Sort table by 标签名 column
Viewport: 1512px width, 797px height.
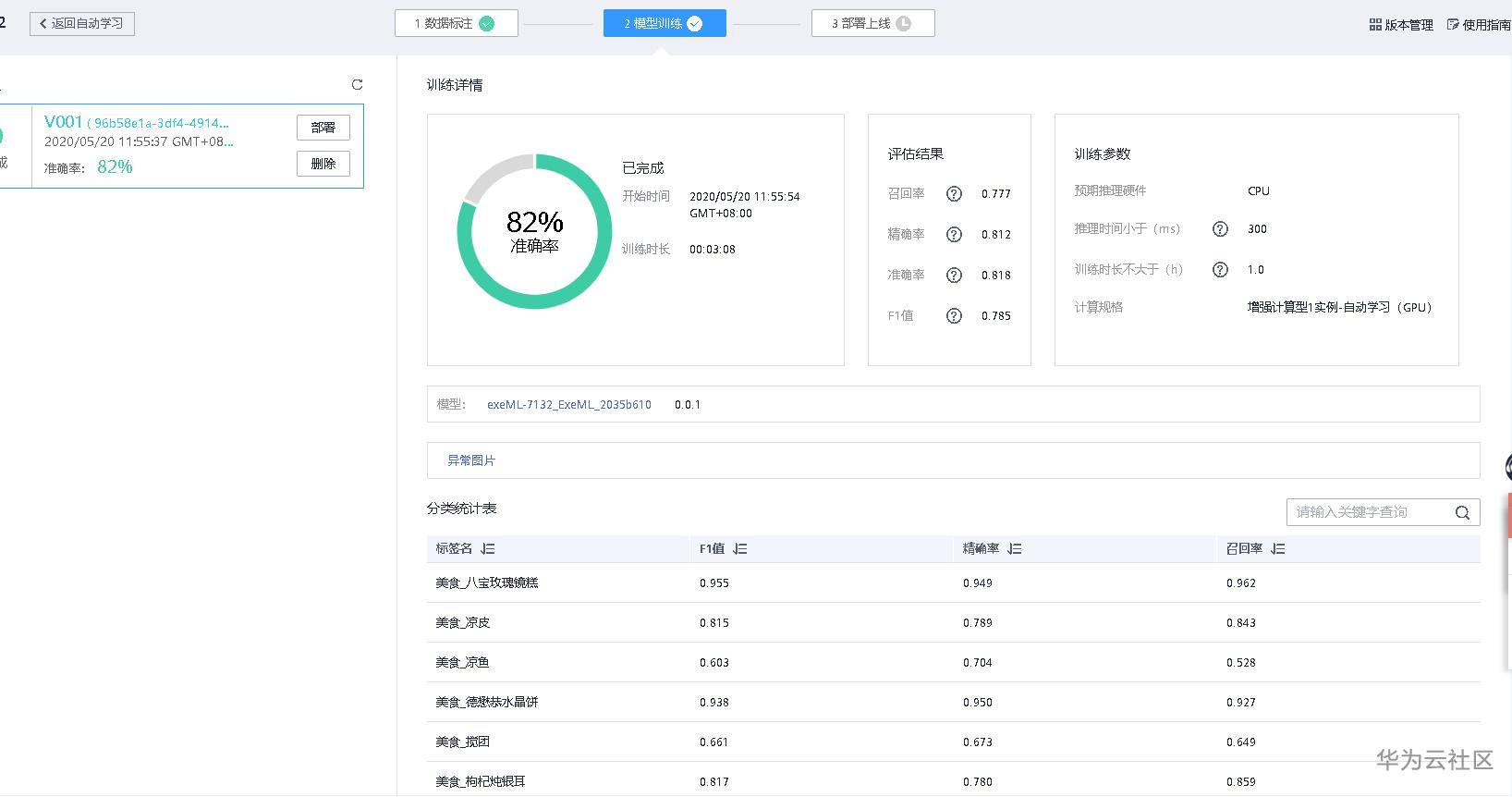[x=488, y=549]
